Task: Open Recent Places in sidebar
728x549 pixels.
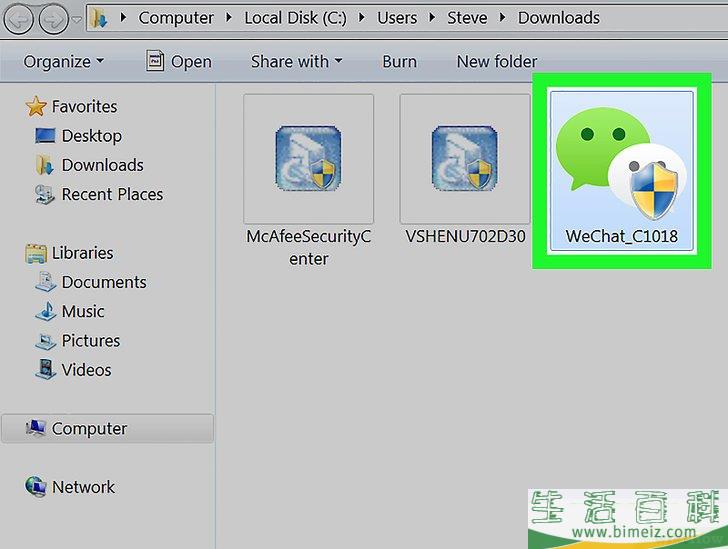Action: [x=111, y=194]
